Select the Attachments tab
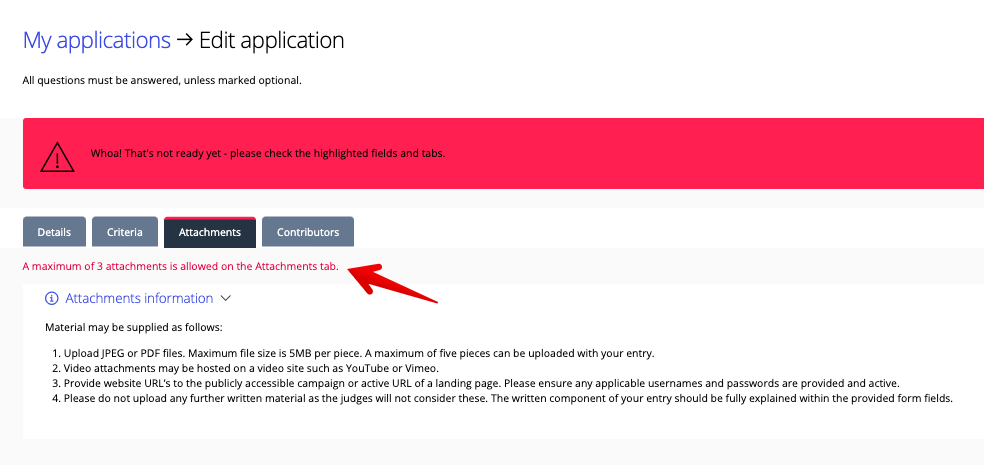 (x=210, y=232)
